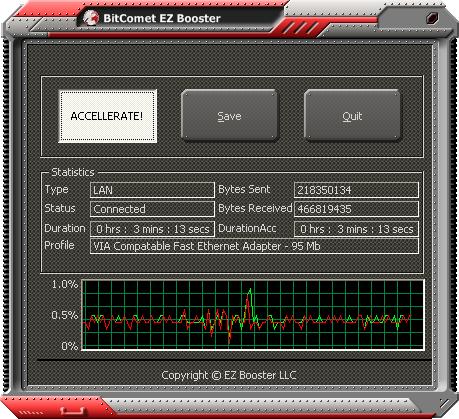This screenshot has width=459, height=419.
Task: Click the Profile field with VIA Ethernet Adapter
Action: click(x=254, y=246)
